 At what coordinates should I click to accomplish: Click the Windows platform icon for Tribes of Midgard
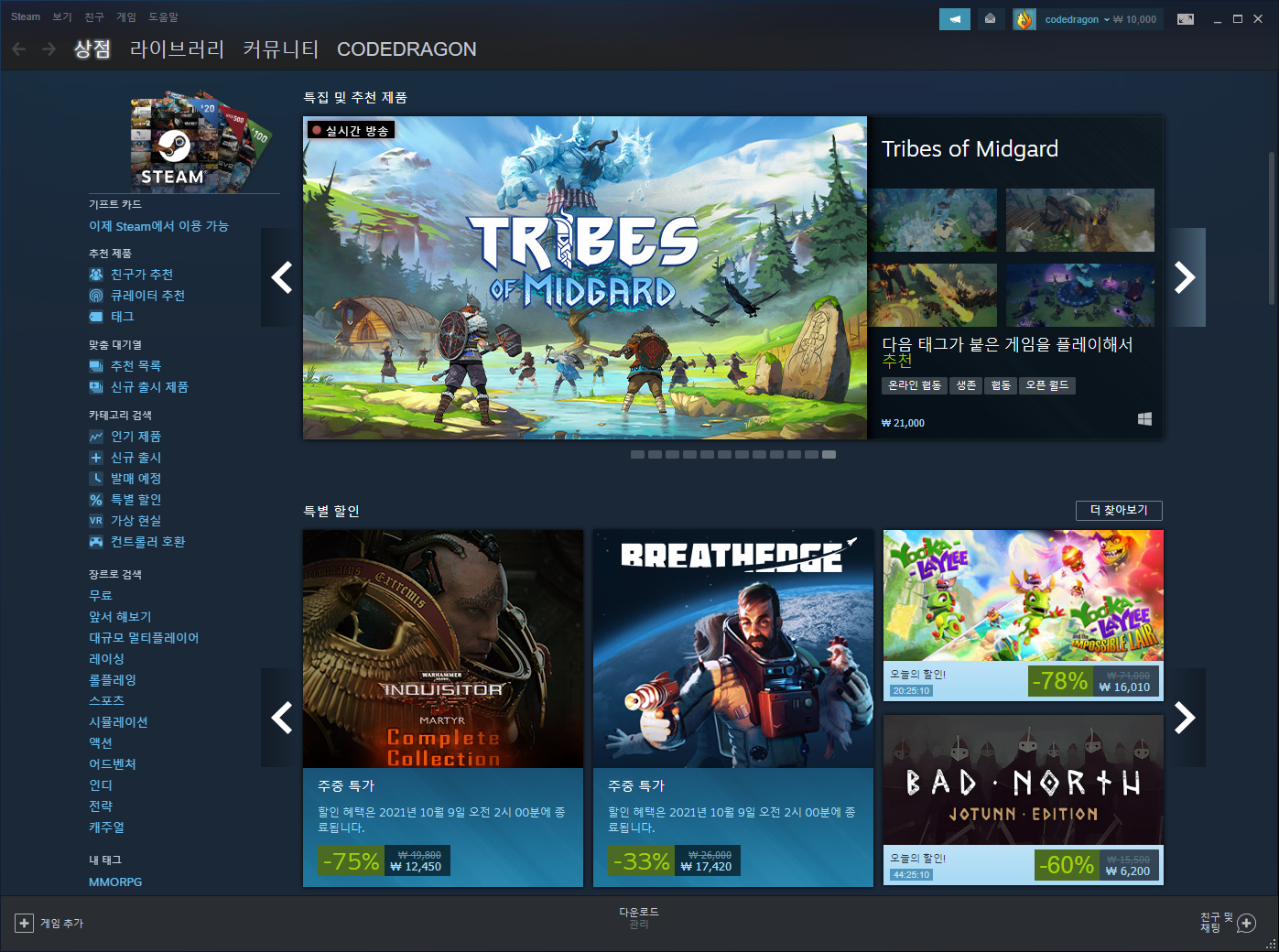(x=1144, y=419)
